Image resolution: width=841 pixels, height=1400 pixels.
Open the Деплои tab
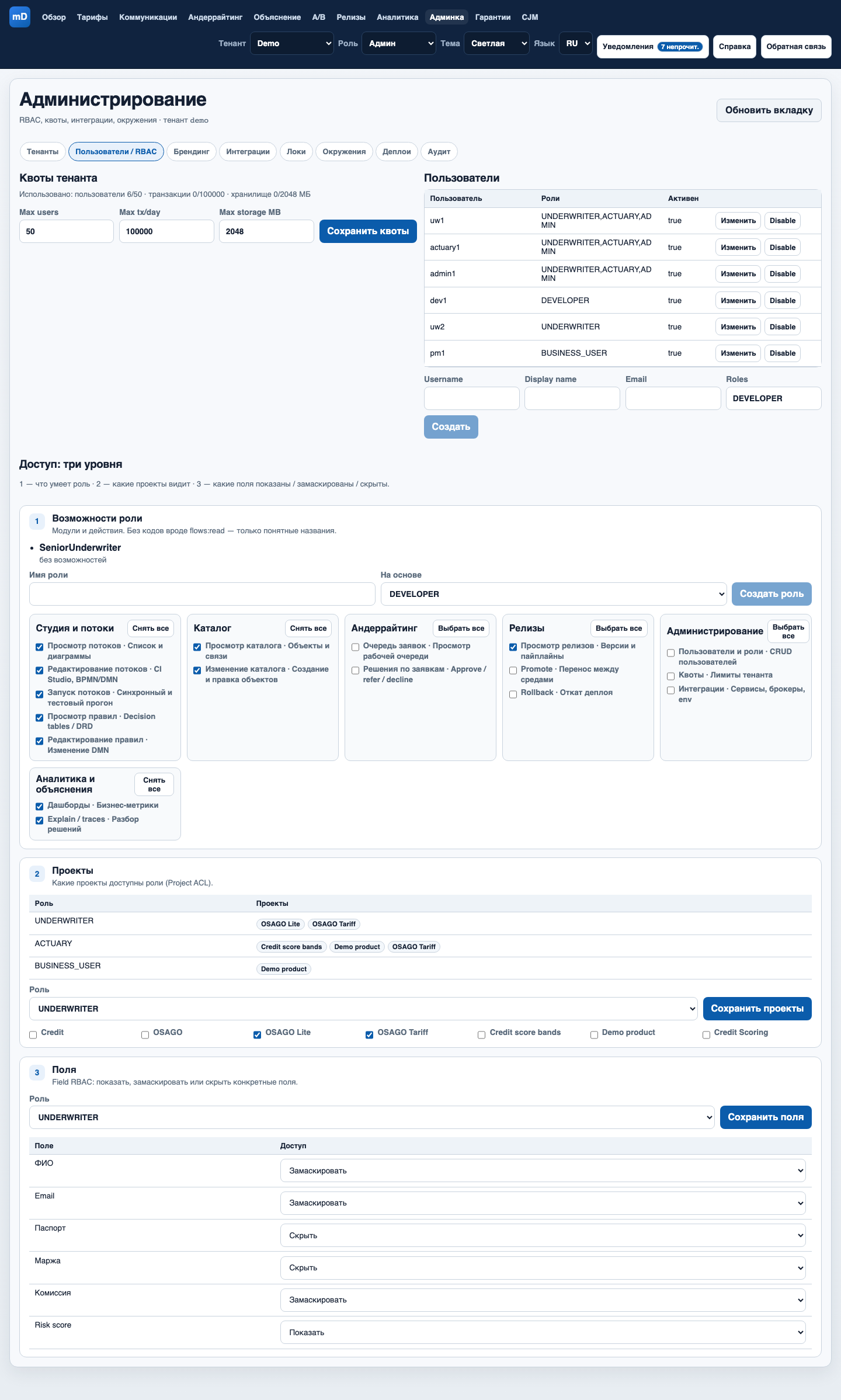tap(397, 151)
